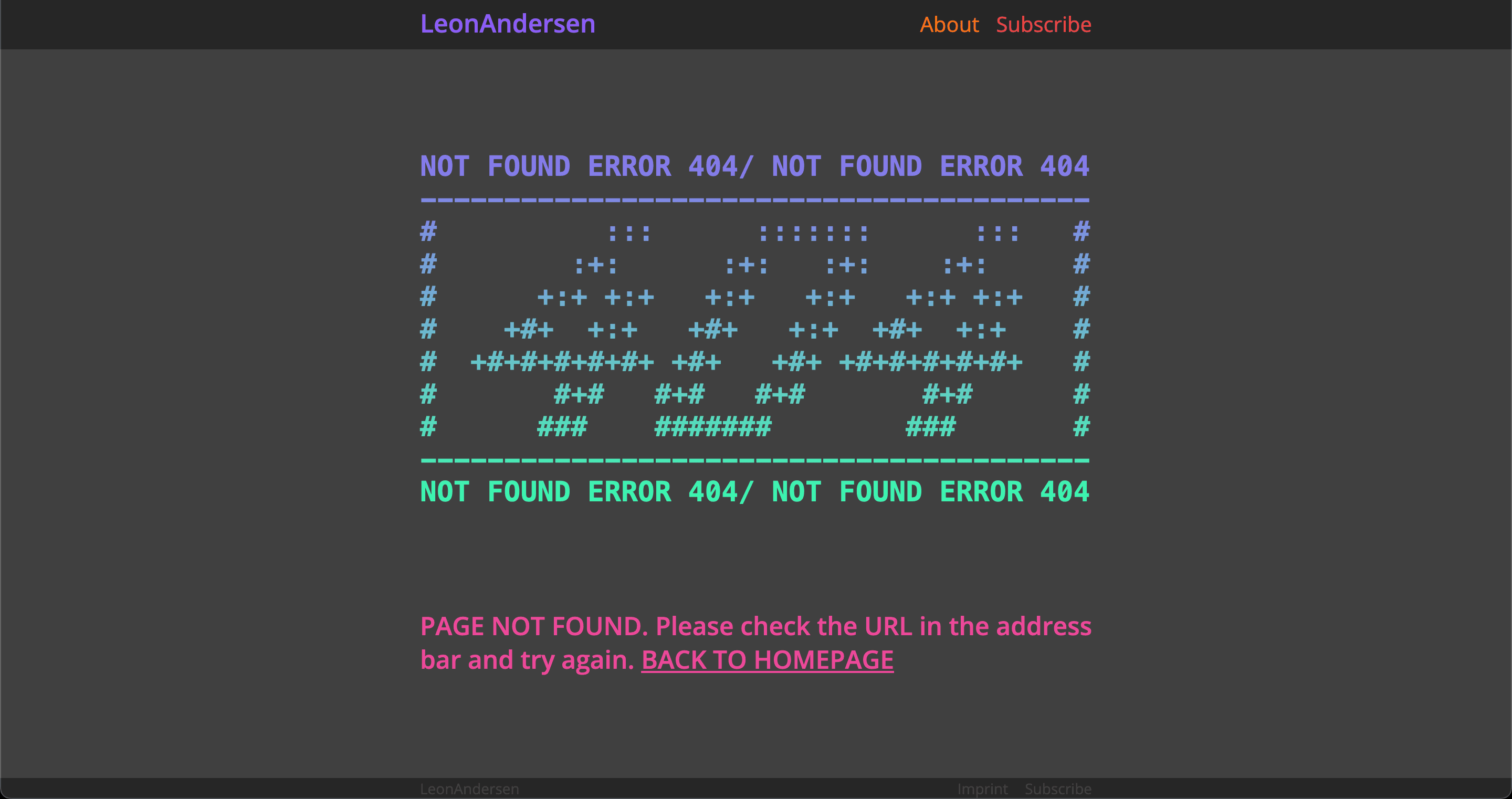Open the Subscribe page via navbar
Viewport: 1512px width, 799px height.
[x=1045, y=25]
